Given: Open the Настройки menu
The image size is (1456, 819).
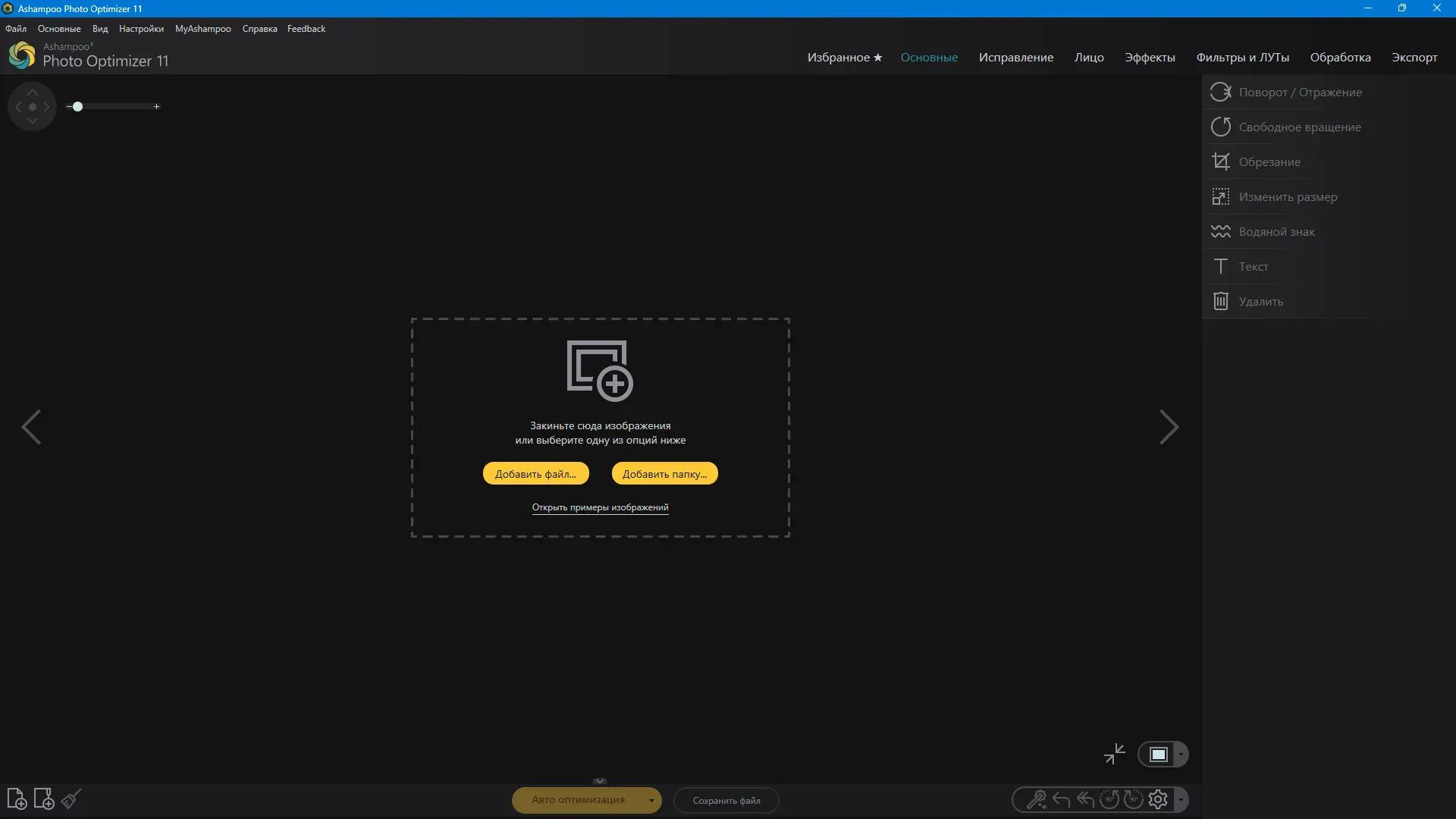Looking at the screenshot, I should pyautogui.click(x=141, y=29).
